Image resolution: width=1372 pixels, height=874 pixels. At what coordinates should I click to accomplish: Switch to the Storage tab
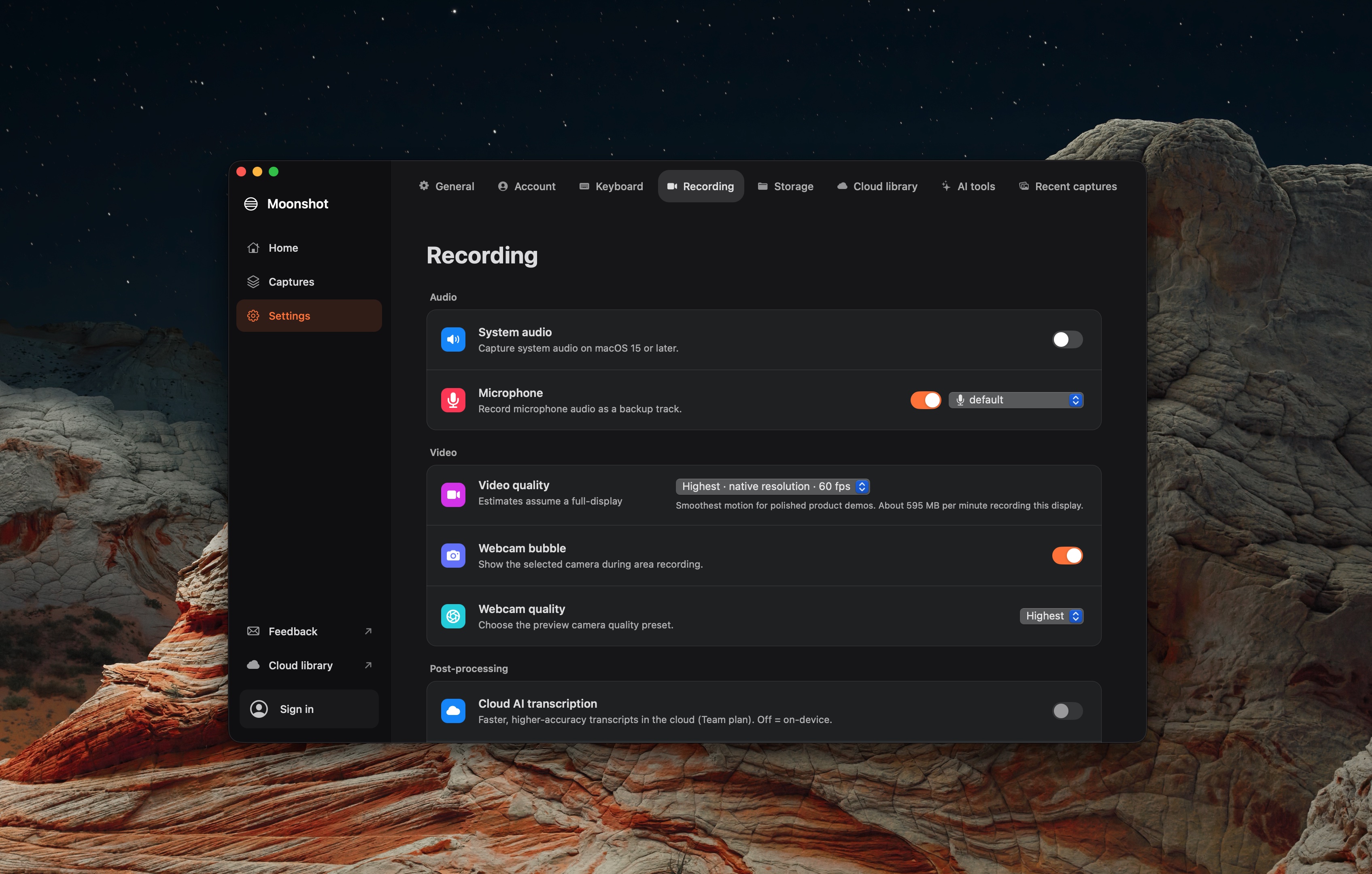(786, 186)
